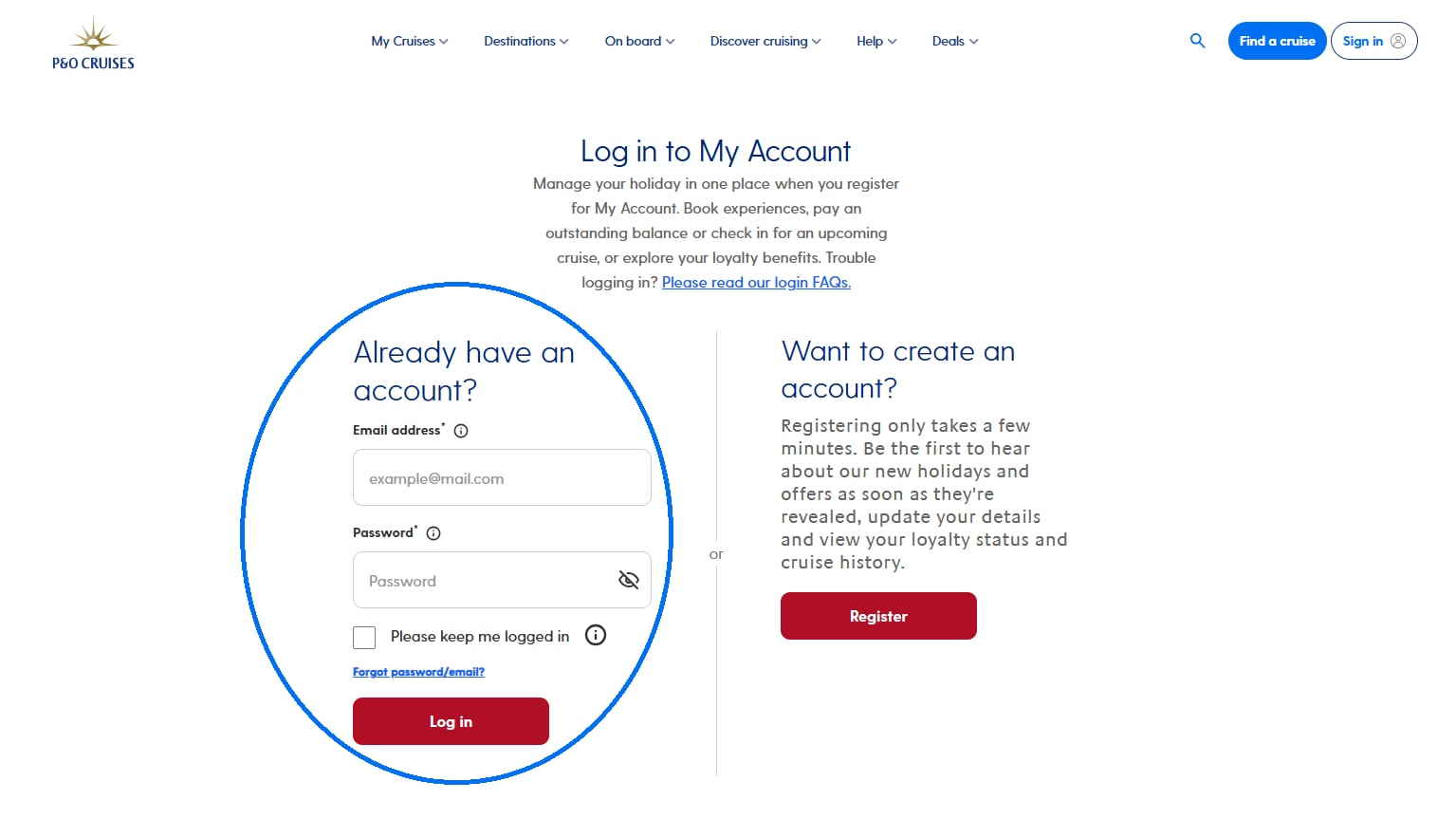Click the Find a cruise button
This screenshot has height=819, width=1456.
[1277, 41]
